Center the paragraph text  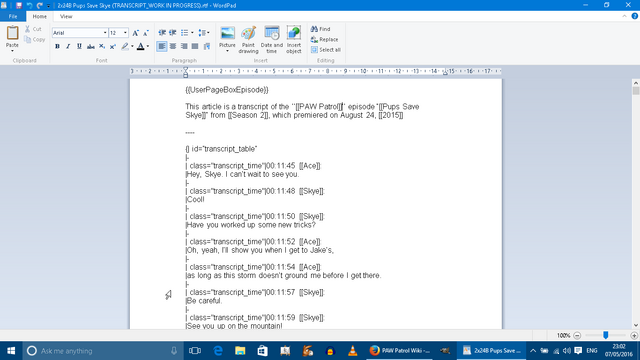click(x=173, y=47)
